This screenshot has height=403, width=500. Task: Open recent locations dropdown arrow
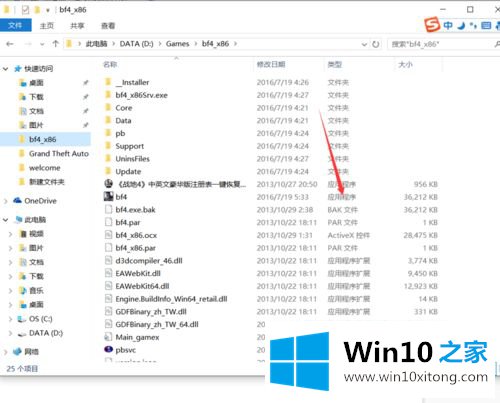42,44
